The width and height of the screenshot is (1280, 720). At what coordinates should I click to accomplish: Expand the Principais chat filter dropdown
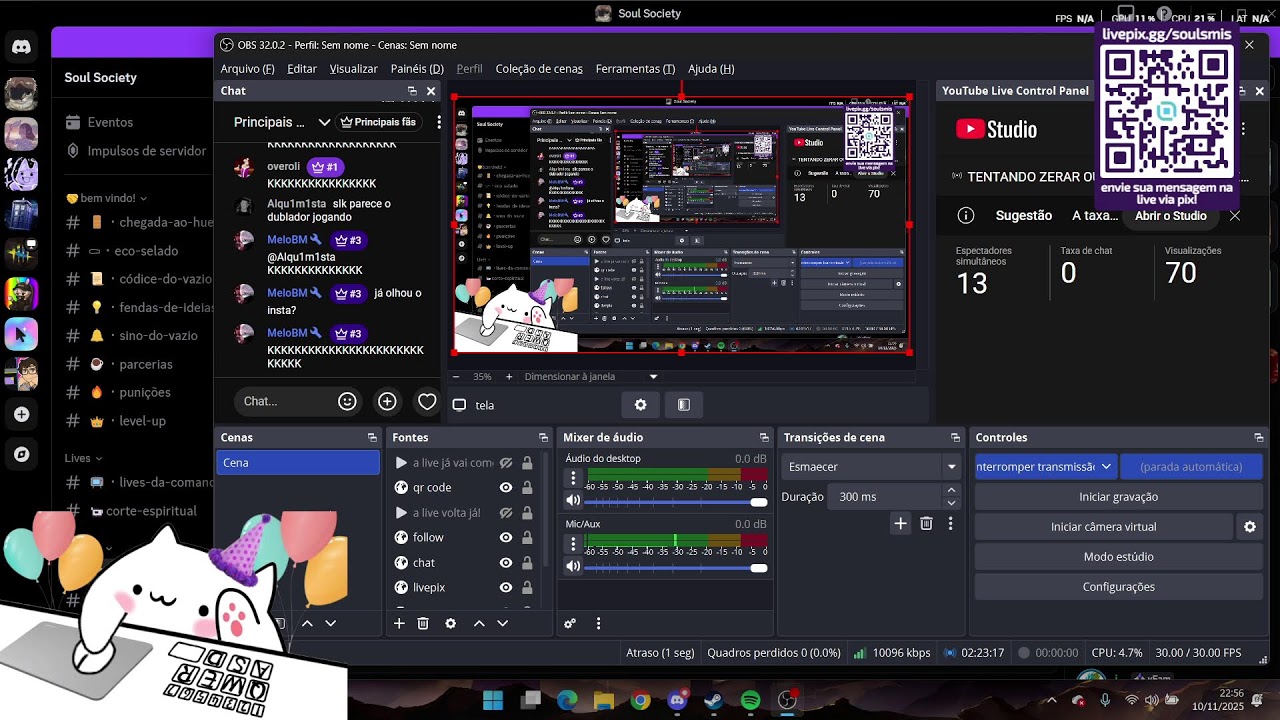324,122
